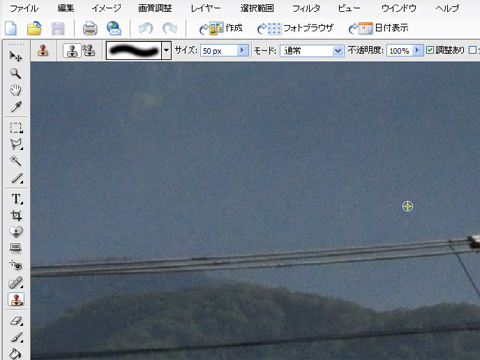The width and height of the screenshot is (480, 360).
Task: Open the ヘルプ menu
Action: (x=447, y=8)
